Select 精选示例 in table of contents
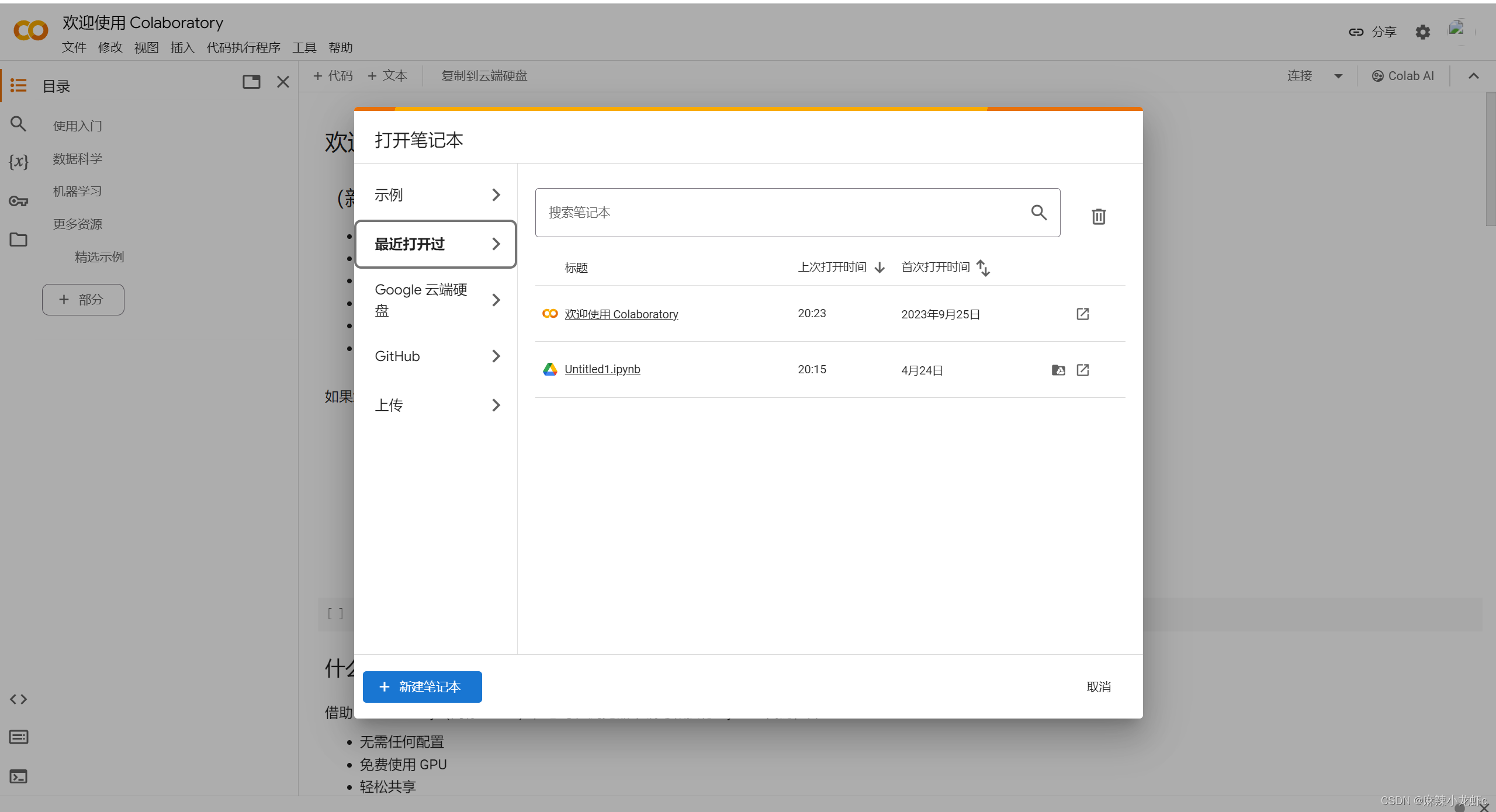Screen dimensions: 1496x812 pos(99,257)
